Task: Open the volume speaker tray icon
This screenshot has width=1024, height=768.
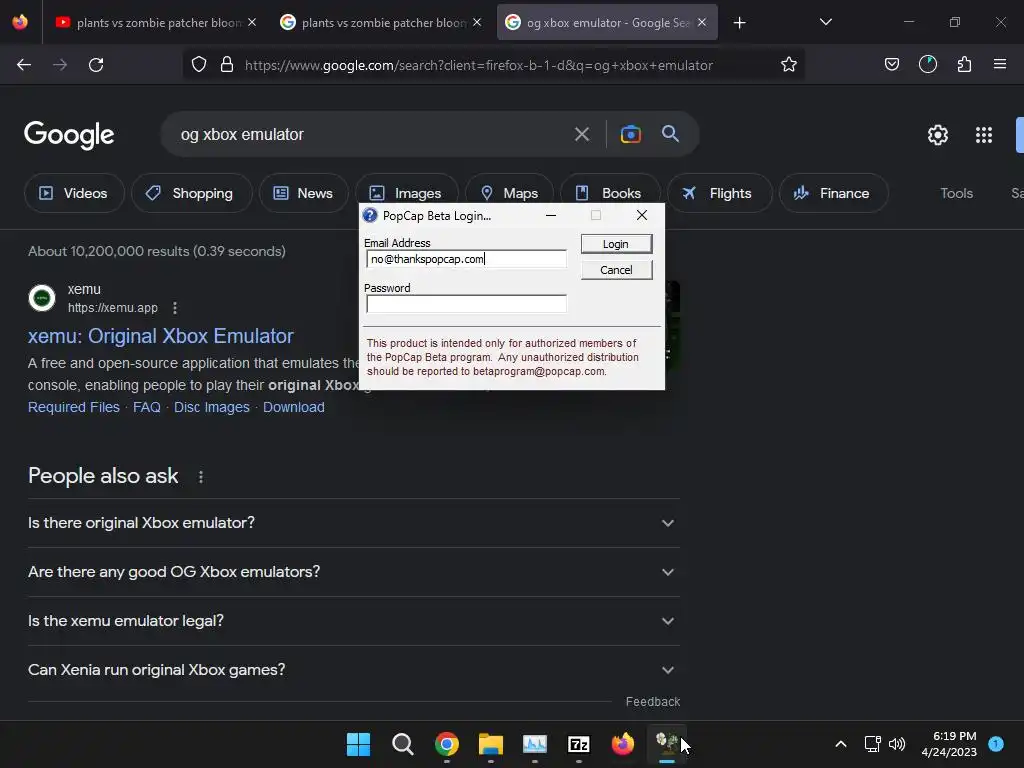Action: point(897,744)
